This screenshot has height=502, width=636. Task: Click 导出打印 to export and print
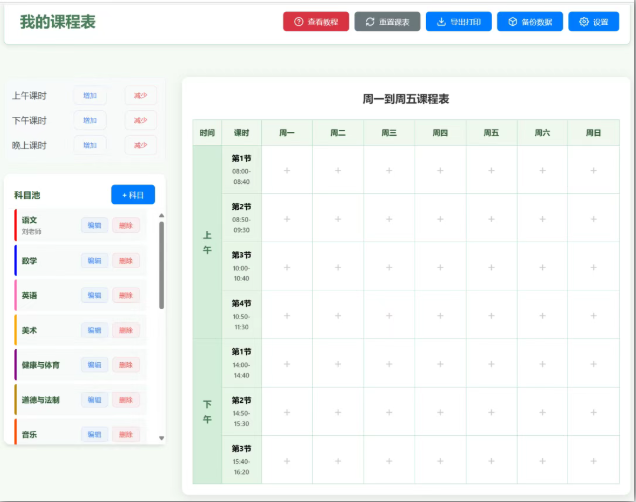pyautogui.click(x=458, y=21)
